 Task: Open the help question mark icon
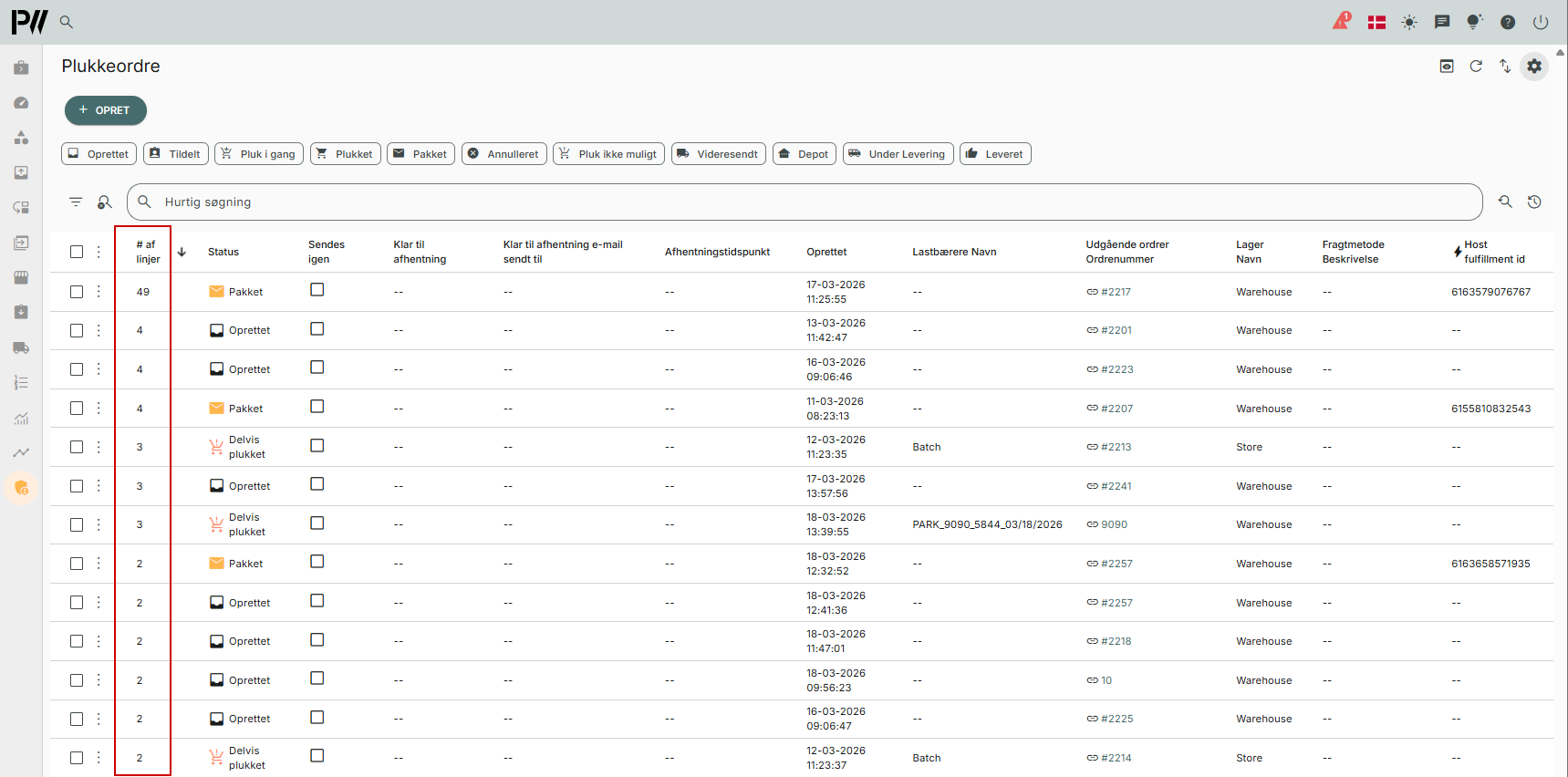[x=1508, y=22]
